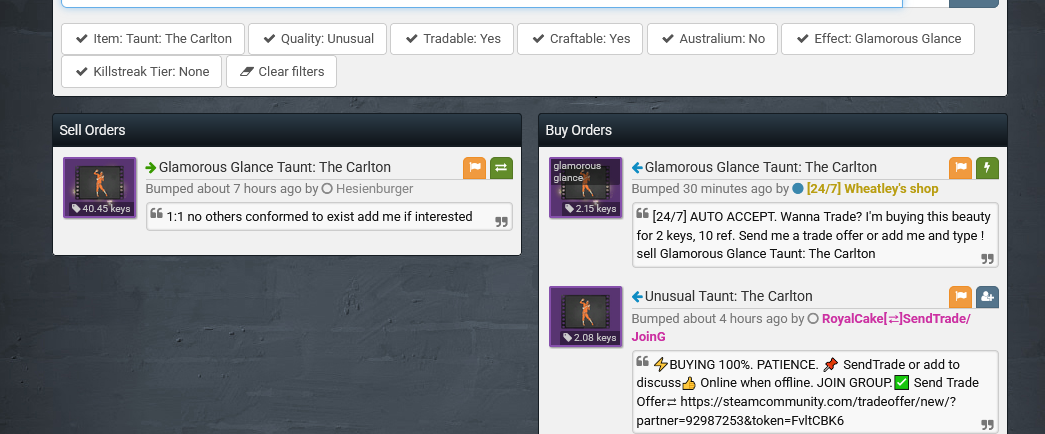1045x434 pixels.
Task: Click Unusual Taunt: The Carlton title
Action: click(728, 296)
